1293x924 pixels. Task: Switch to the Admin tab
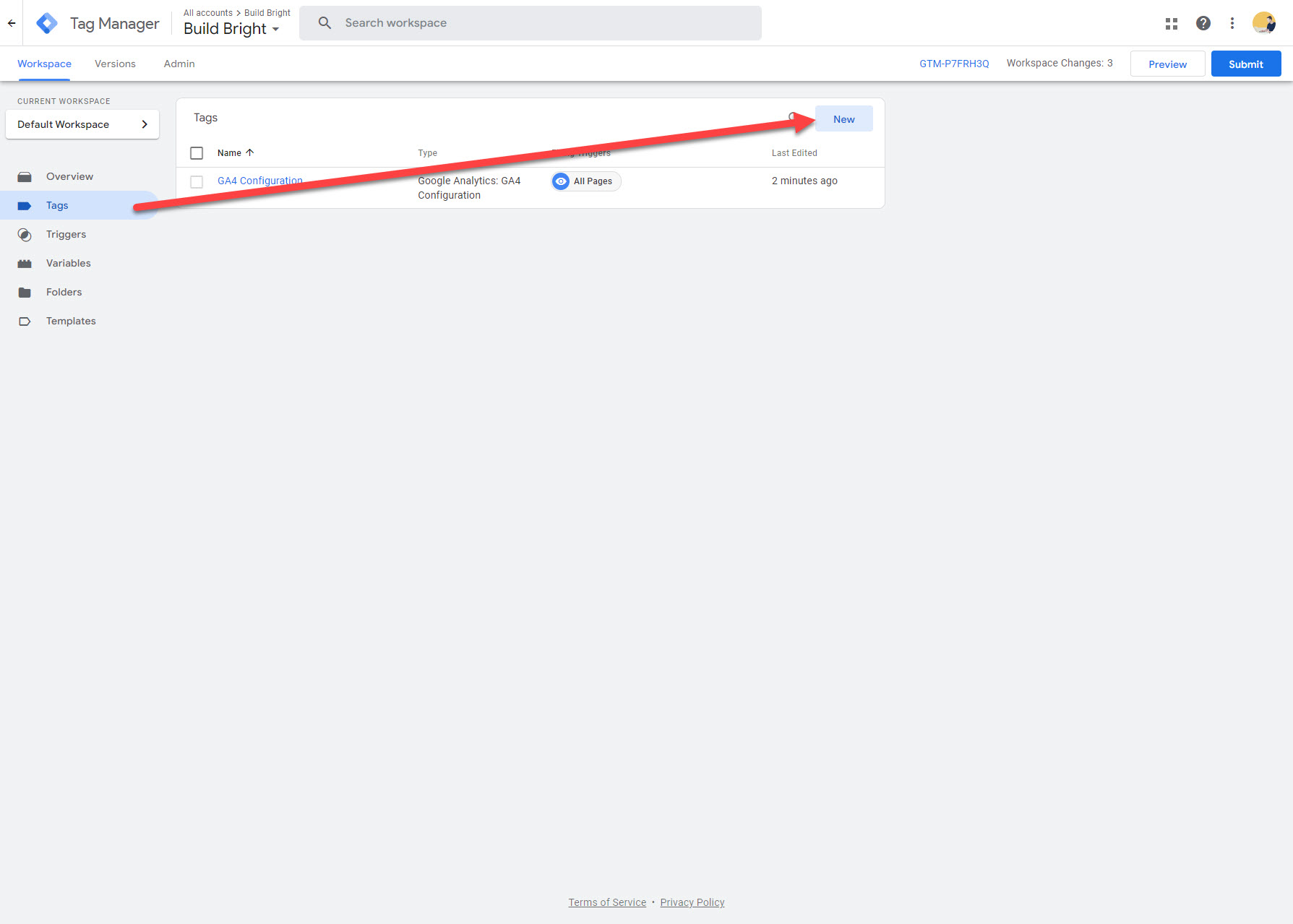[x=179, y=64]
